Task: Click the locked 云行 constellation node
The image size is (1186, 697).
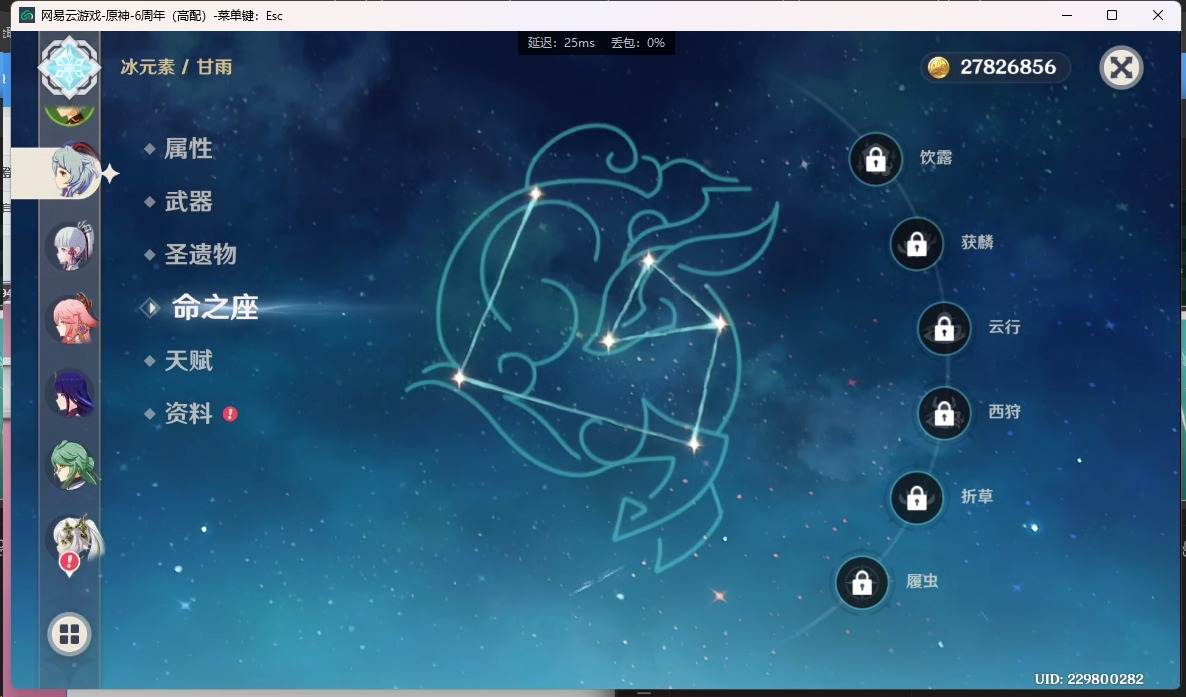Action: 943,328
